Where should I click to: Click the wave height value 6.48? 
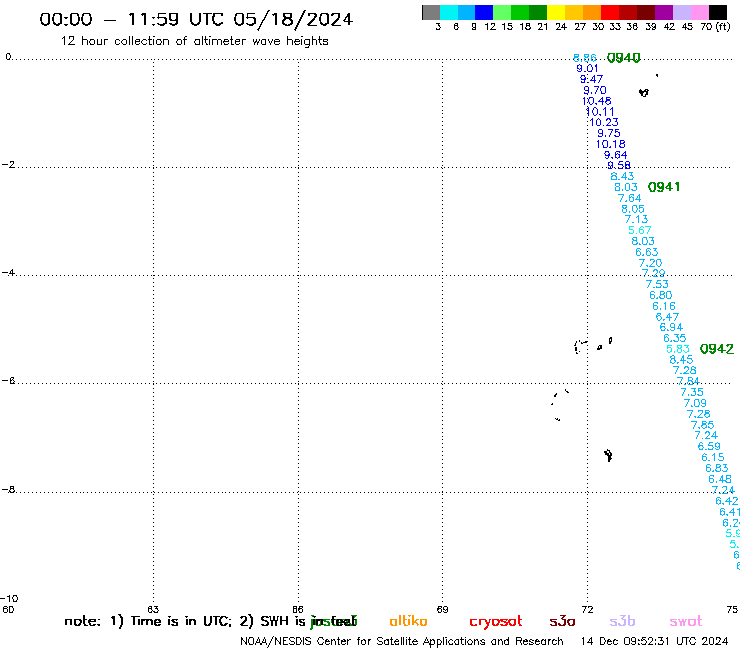pyautogui.click(x=720, y=479)
